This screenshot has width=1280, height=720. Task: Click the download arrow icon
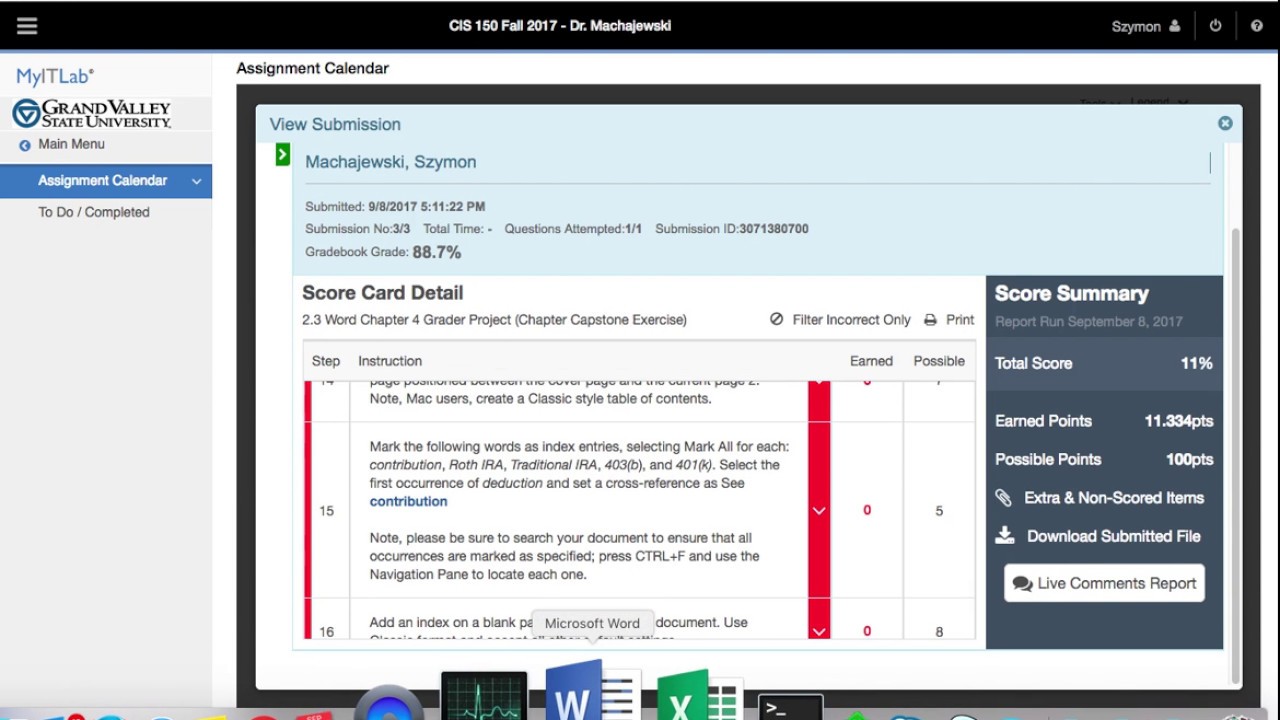(1005, 536)
